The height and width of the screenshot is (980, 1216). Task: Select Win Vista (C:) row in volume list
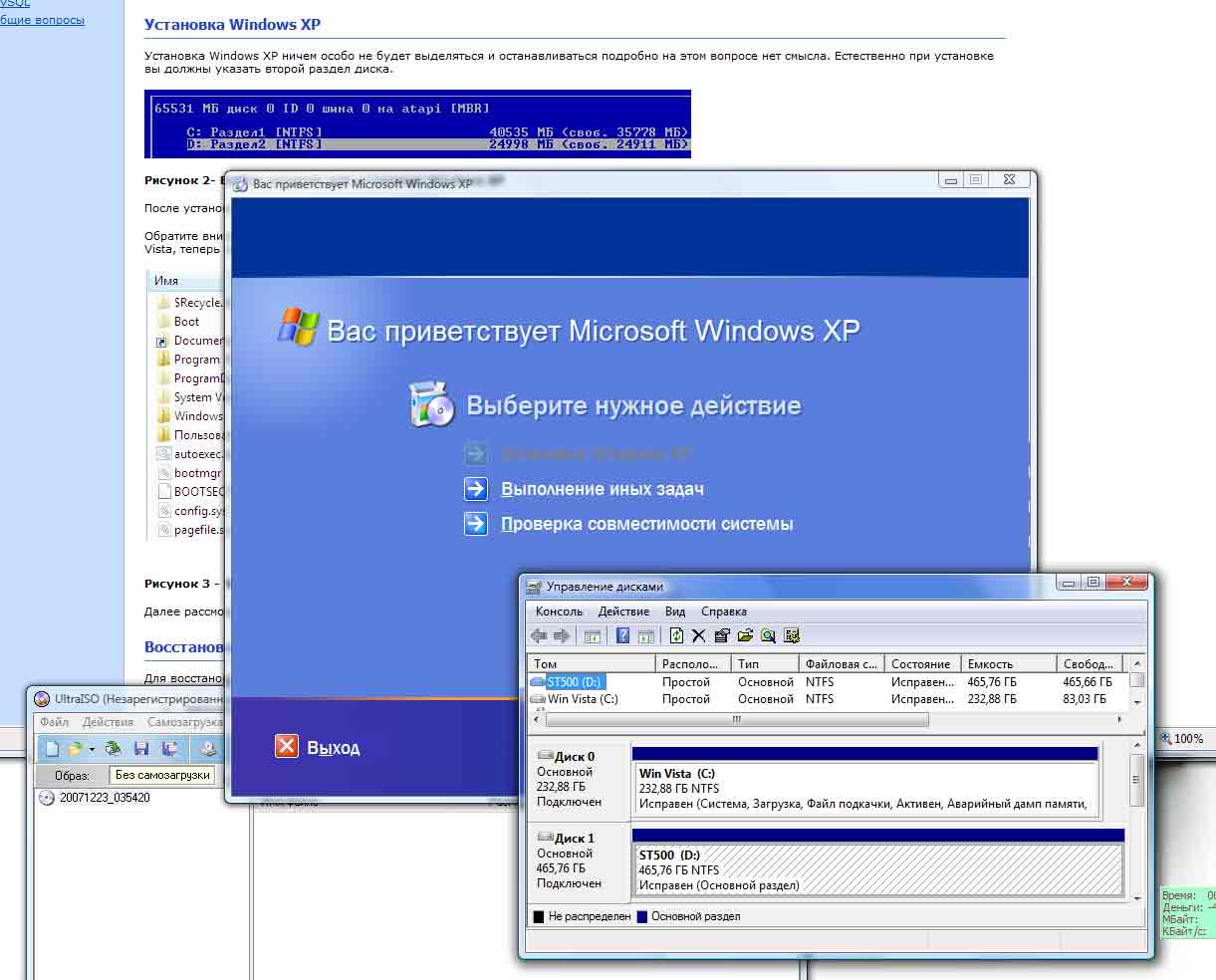pos(828,699)
